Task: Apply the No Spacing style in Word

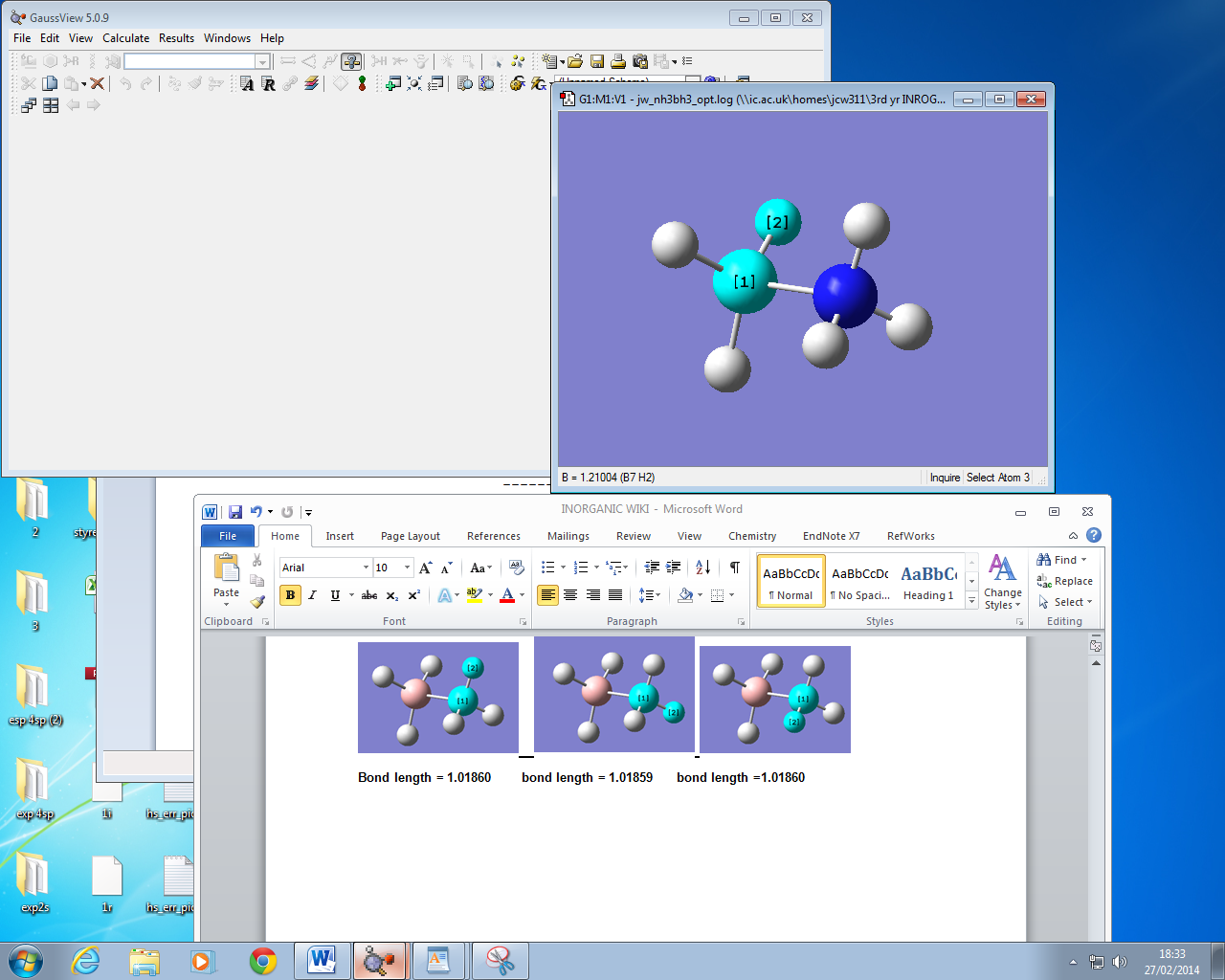Action: coord(859,582)
